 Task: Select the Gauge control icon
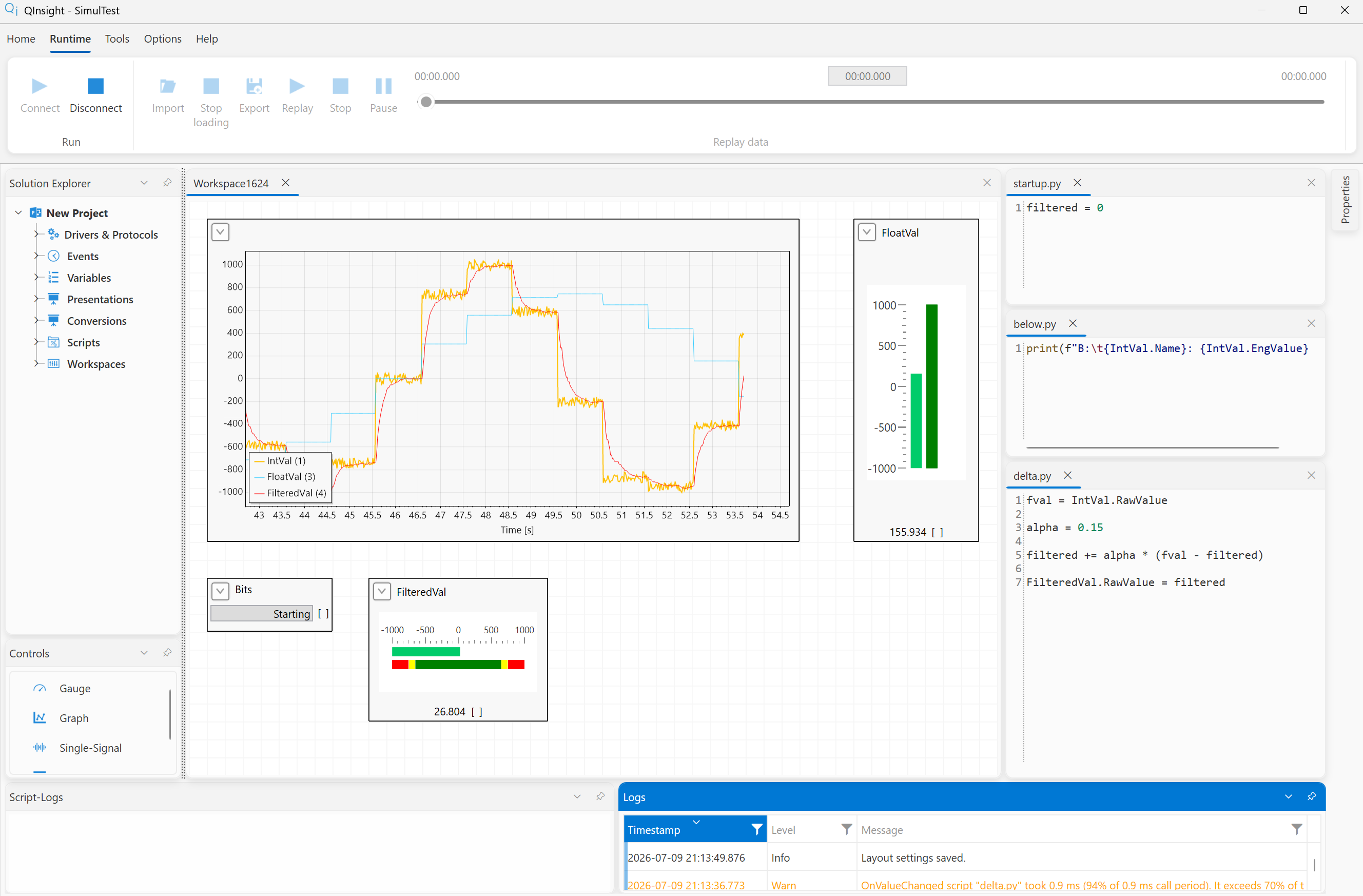coord(40,688)
